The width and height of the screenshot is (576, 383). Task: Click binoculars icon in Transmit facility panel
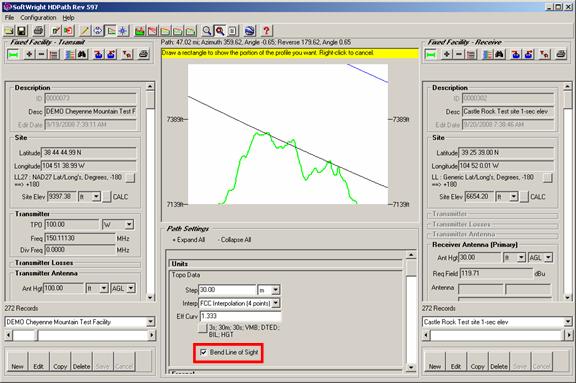tap(82, 55)
